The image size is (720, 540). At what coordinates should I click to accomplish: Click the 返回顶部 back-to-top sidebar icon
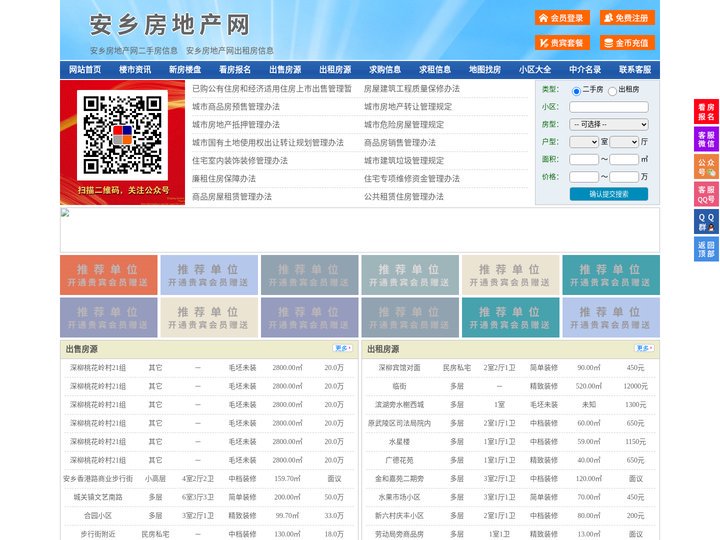click(x=706, y=249)
